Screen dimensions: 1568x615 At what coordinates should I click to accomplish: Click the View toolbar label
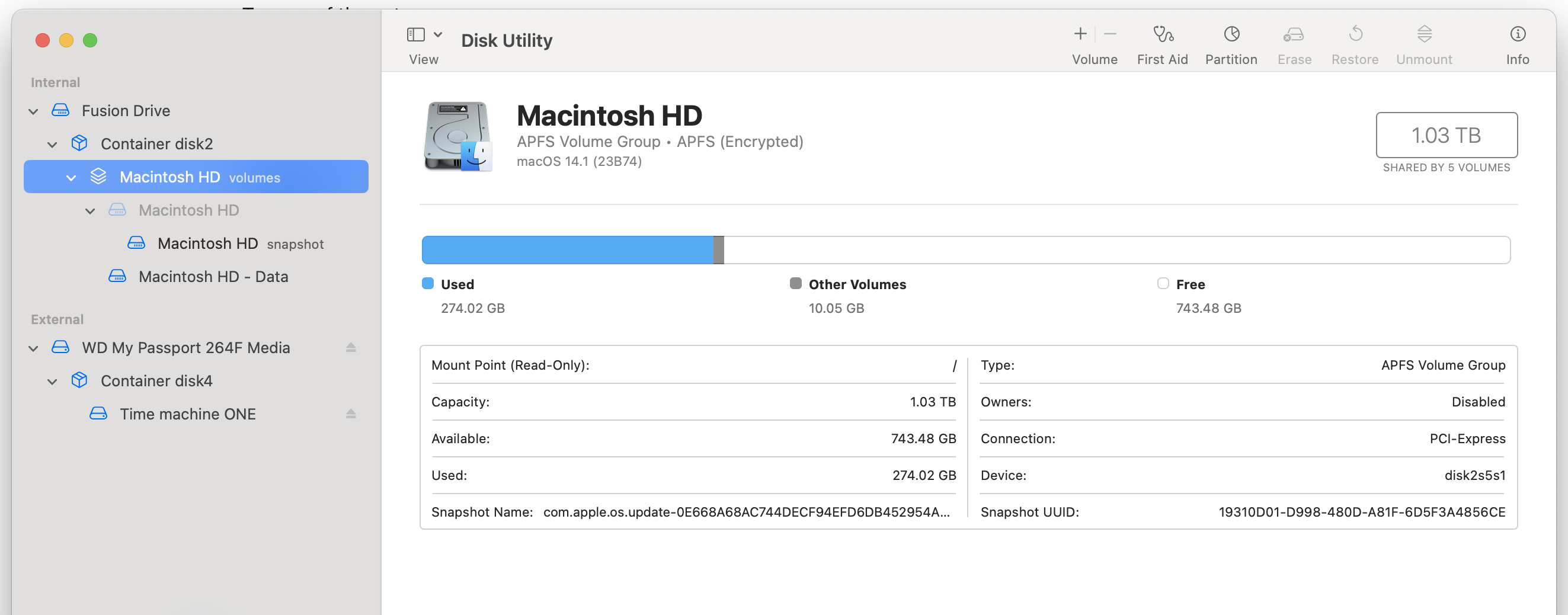pyautogui.click(x=424, y=60)
